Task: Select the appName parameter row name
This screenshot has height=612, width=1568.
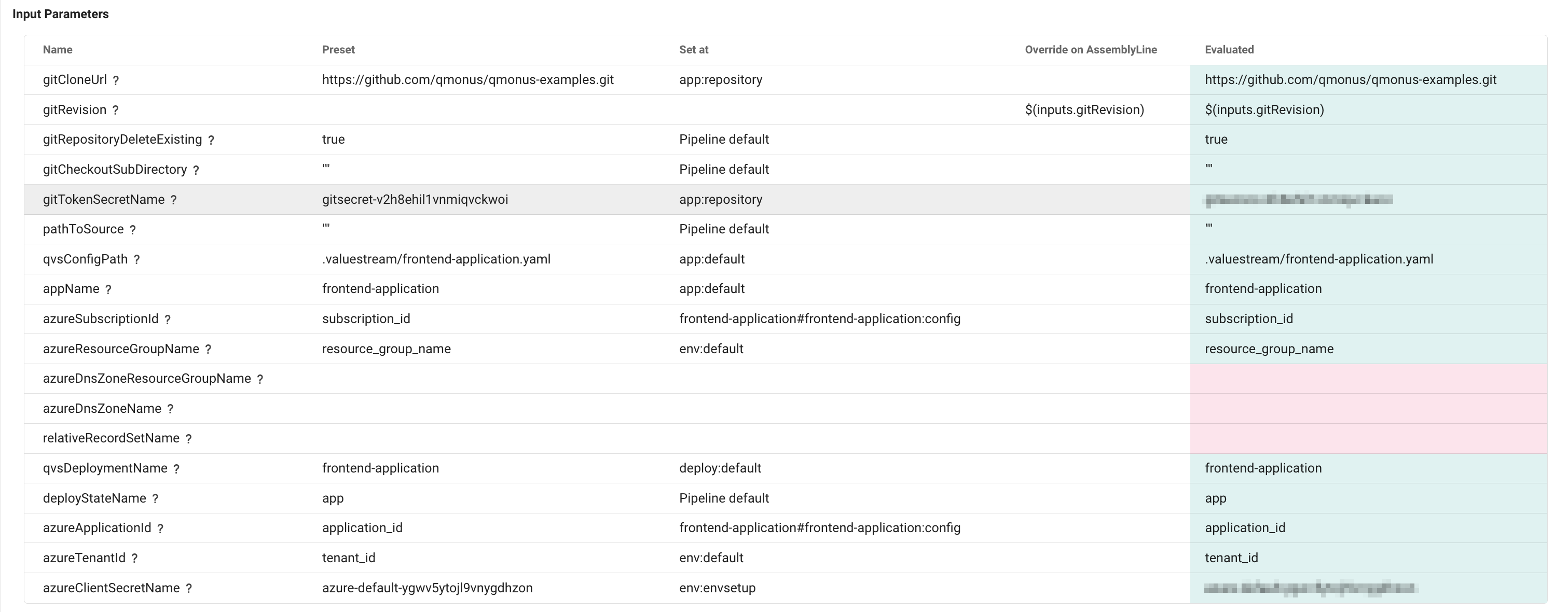Action: (71, 289)
